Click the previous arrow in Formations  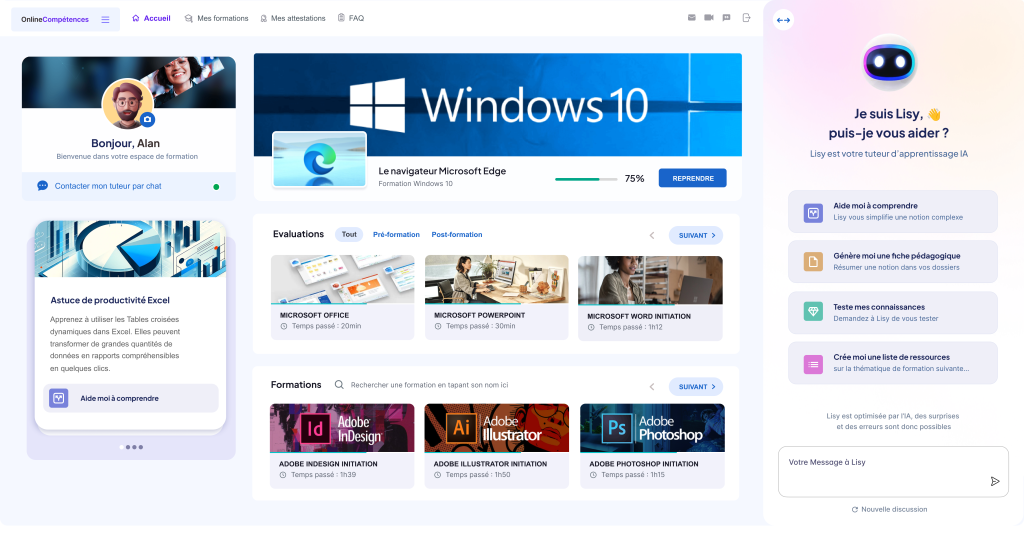pos(652,387)
